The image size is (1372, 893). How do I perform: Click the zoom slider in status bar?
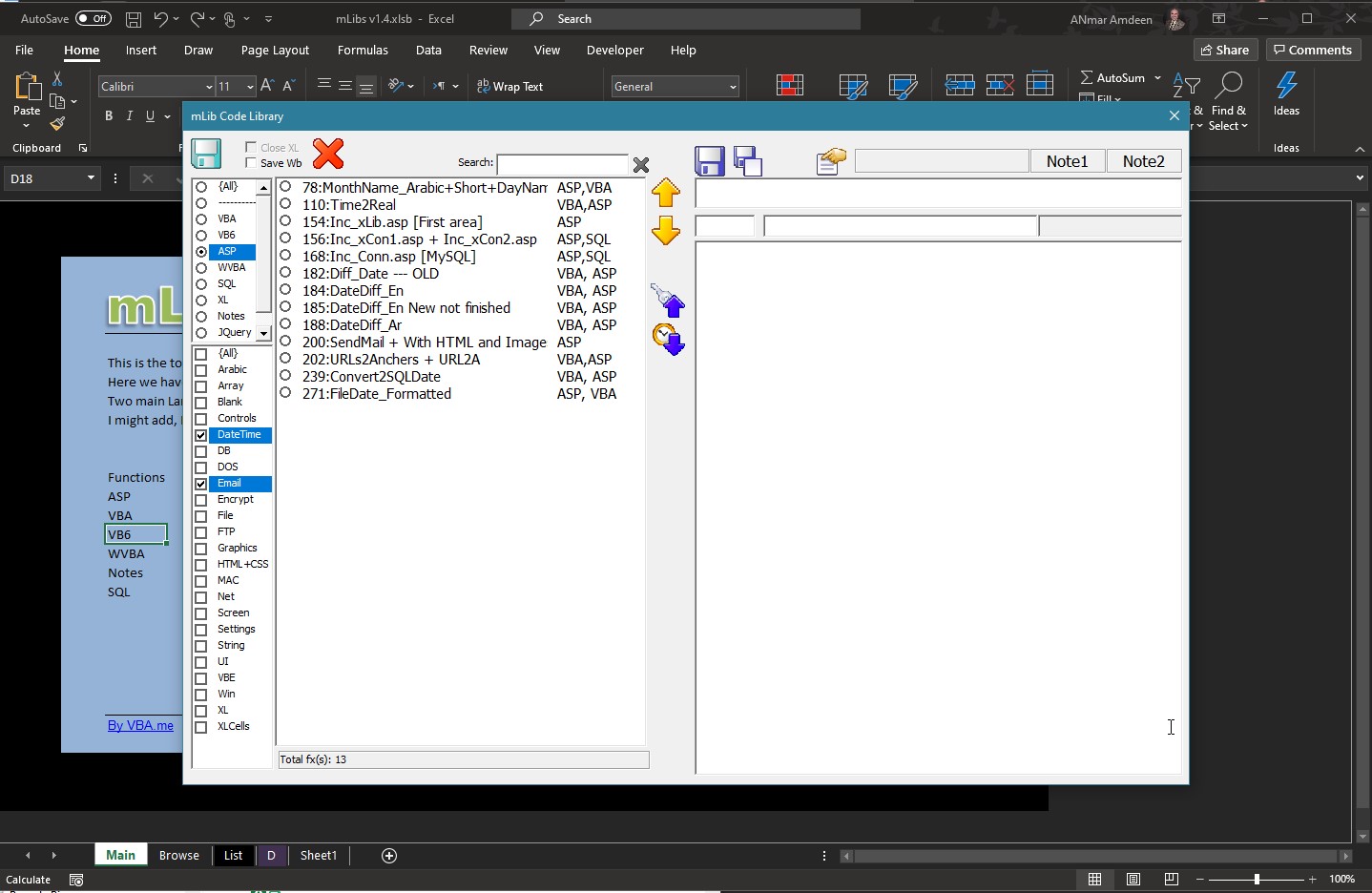click(x=1257, y=880)
